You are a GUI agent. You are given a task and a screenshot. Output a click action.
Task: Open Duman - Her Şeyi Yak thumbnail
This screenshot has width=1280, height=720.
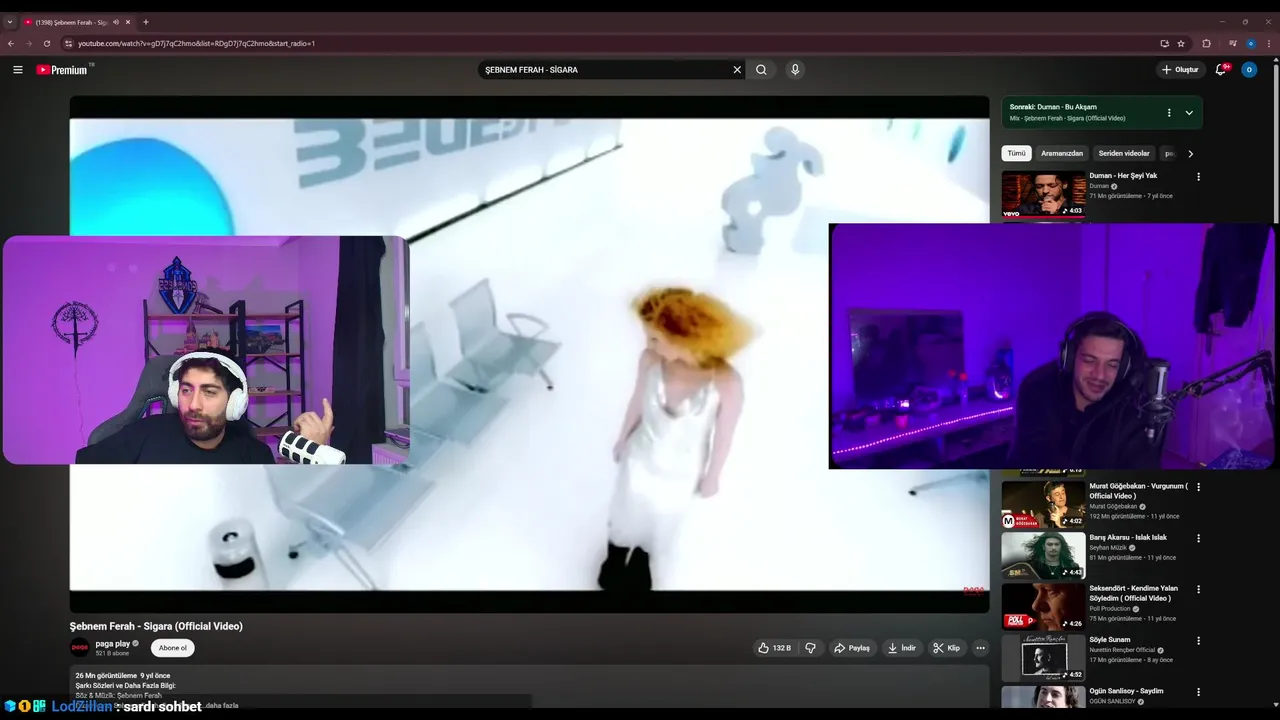[1044, 194]
